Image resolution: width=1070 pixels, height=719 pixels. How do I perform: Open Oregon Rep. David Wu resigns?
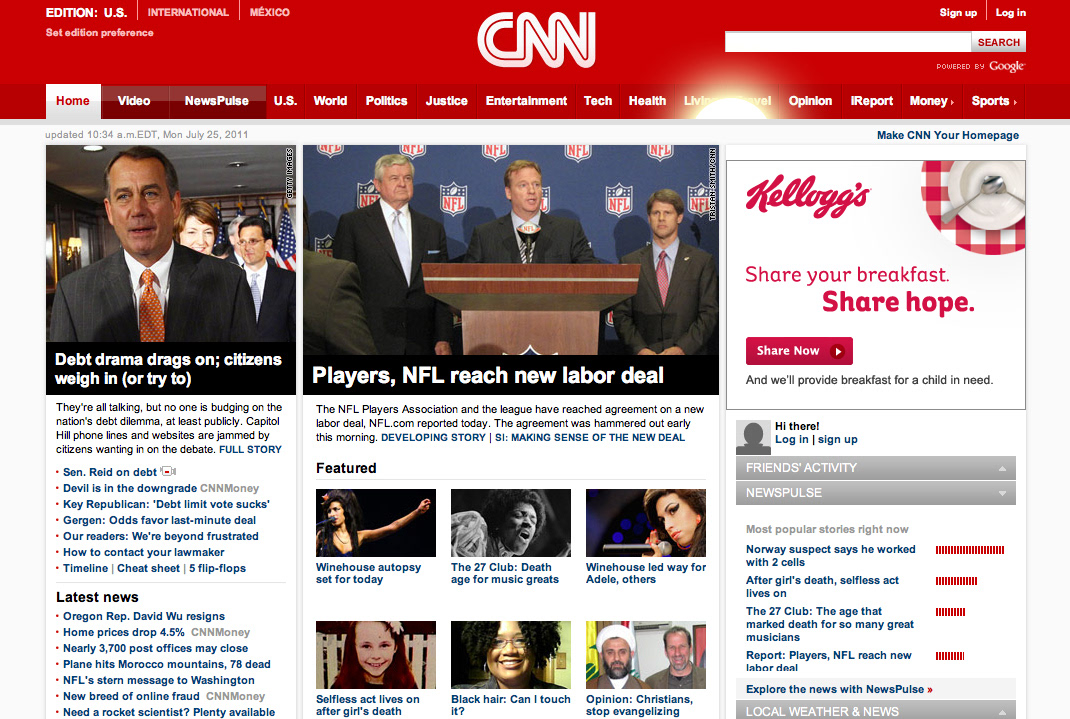click(x=144, y=616)
